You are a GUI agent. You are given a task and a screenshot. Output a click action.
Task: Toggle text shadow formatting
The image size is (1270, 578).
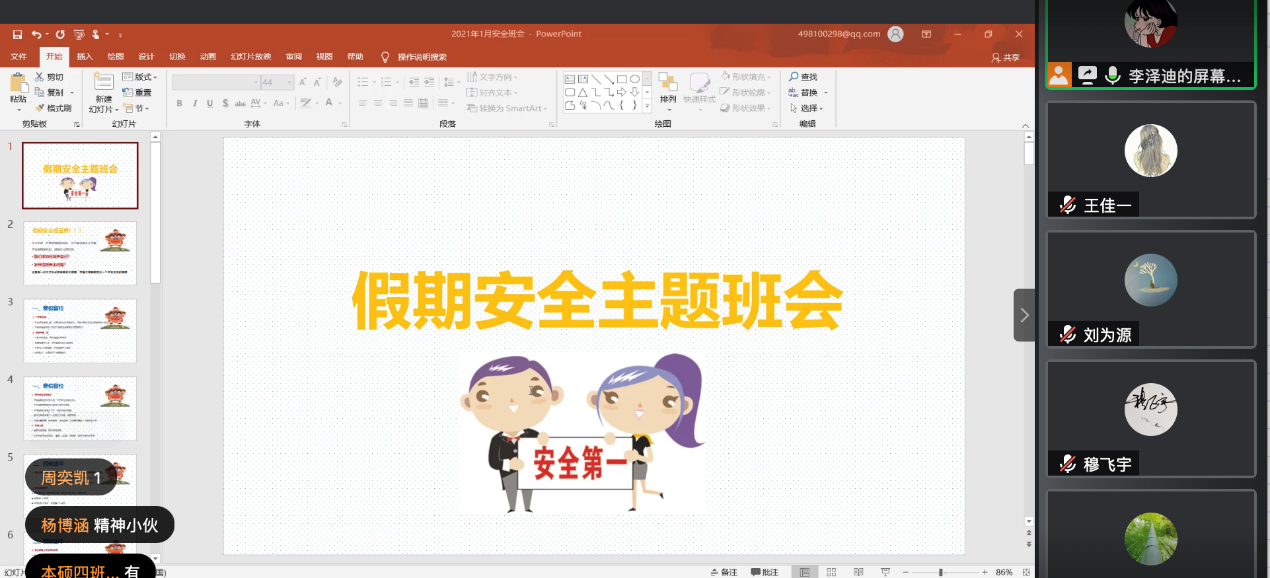tap(227, 103)
